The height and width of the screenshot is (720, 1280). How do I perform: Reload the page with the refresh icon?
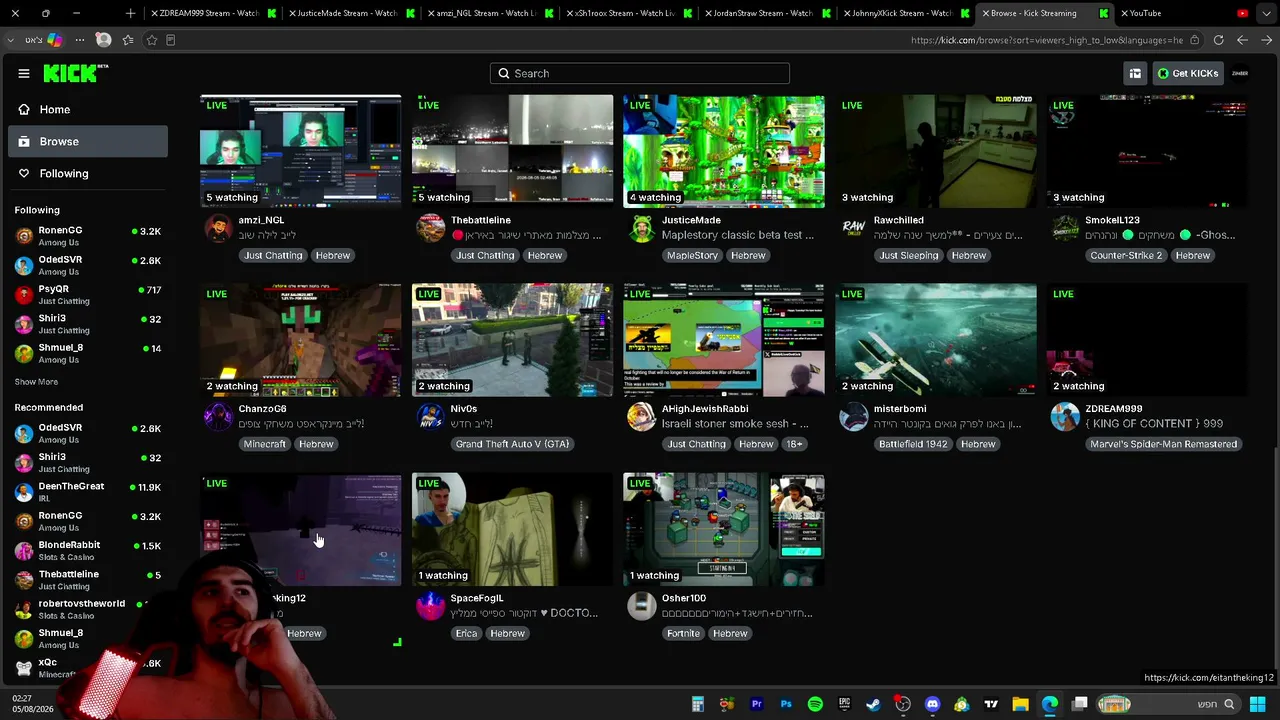1218,40
